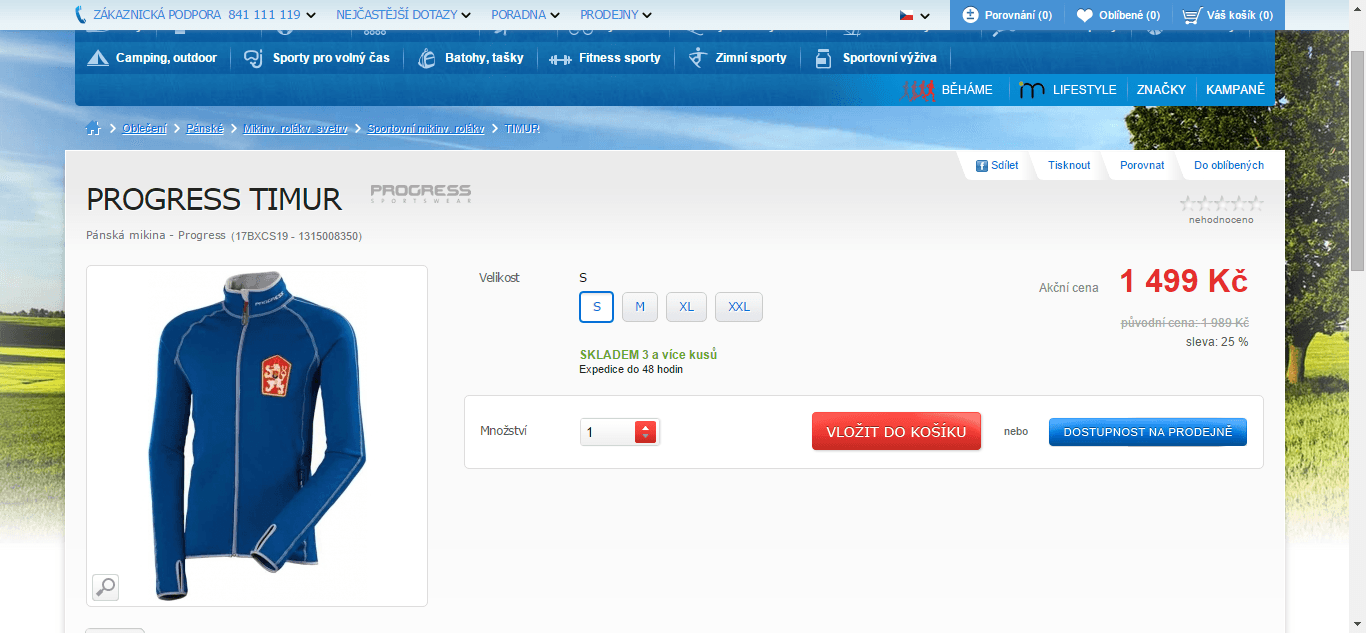Click DOSTUPNOST NA PRODEJNĚ button
This screenshot has width=1366, height=633.
pos(1148,432)
